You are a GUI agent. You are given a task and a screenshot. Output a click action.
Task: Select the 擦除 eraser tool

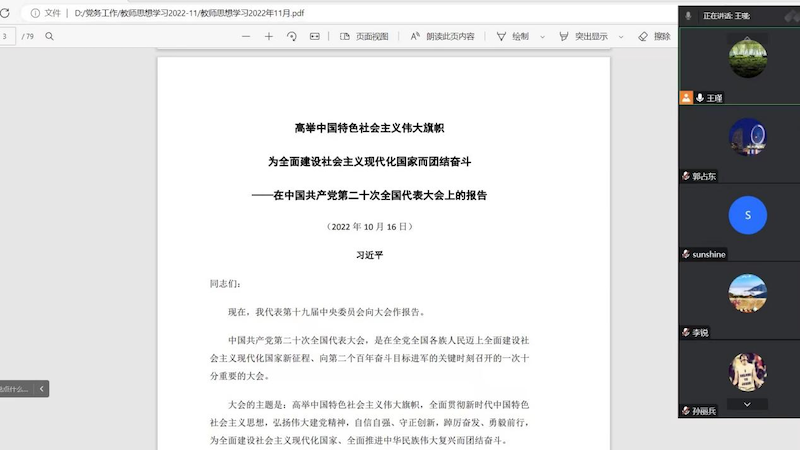(x=656, y=36)
